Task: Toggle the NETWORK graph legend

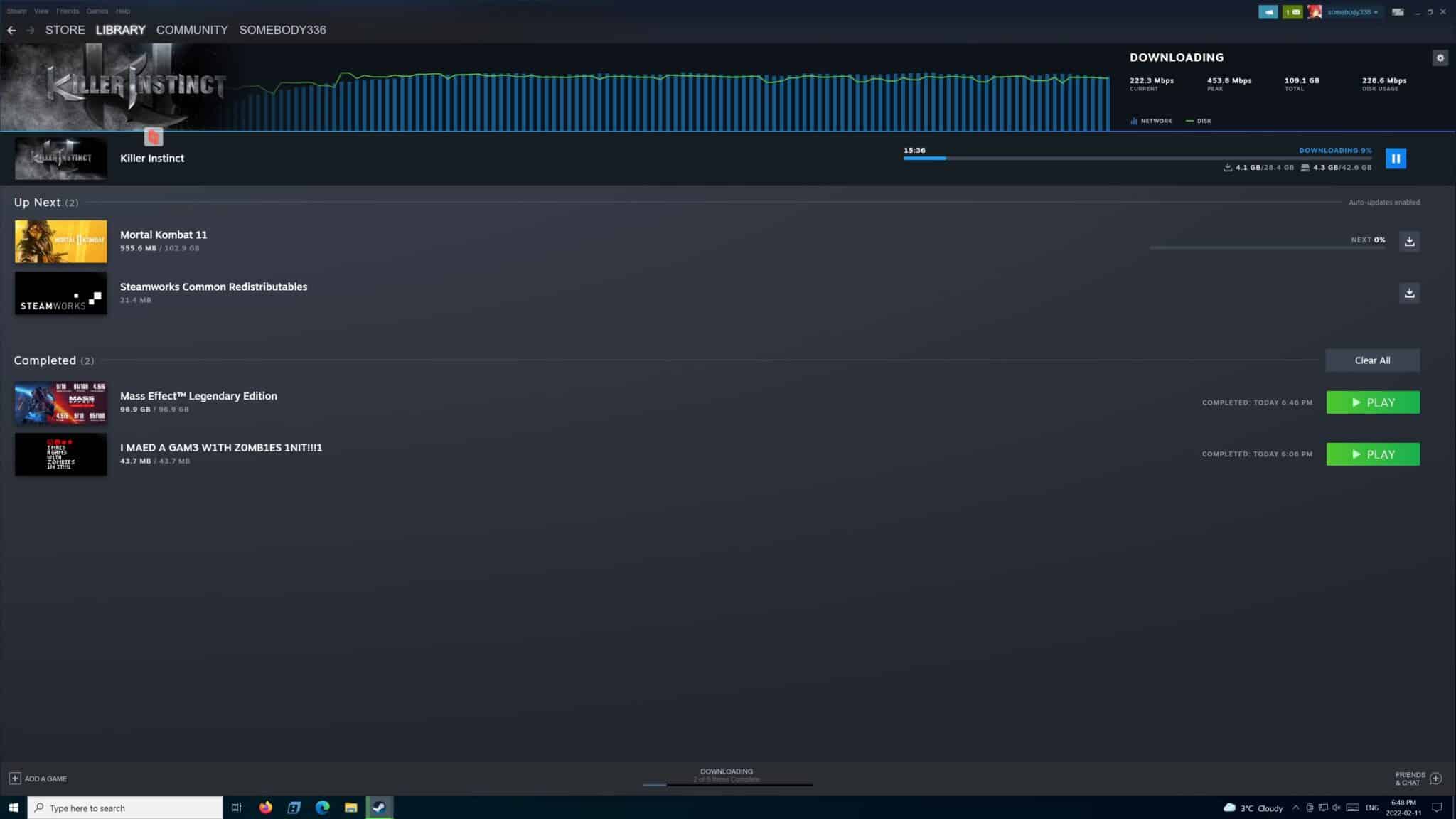Action: (1152, 120)
